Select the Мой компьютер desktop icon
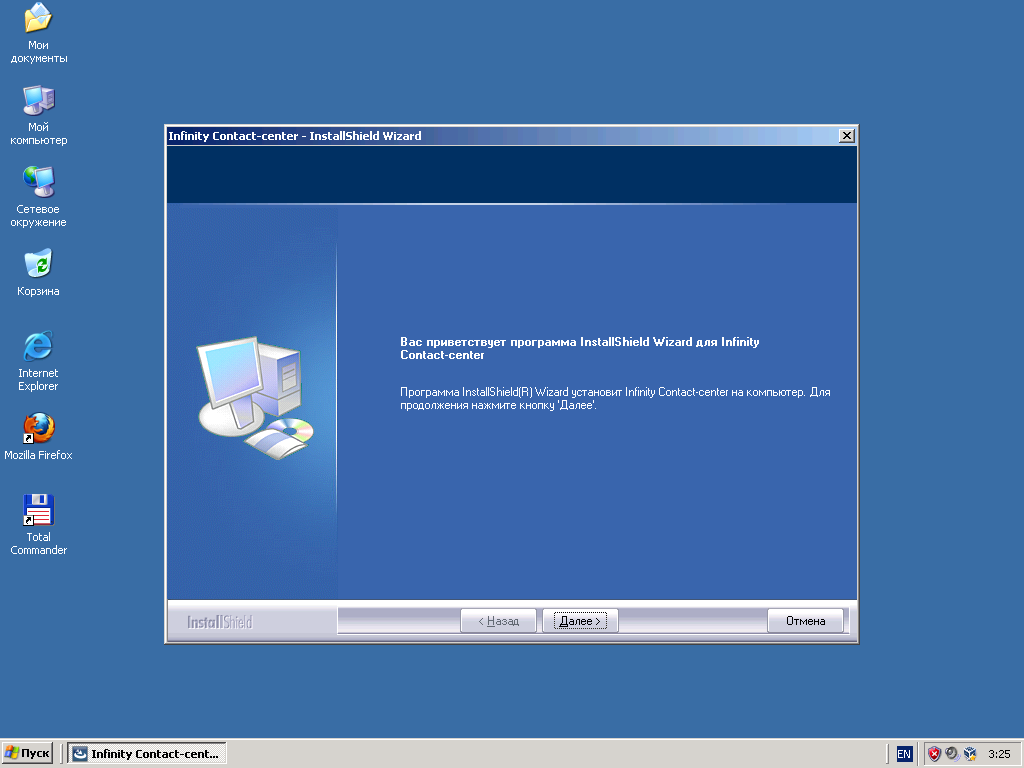The width and height of the screenshot is (1024, 768). coord(38,115)
